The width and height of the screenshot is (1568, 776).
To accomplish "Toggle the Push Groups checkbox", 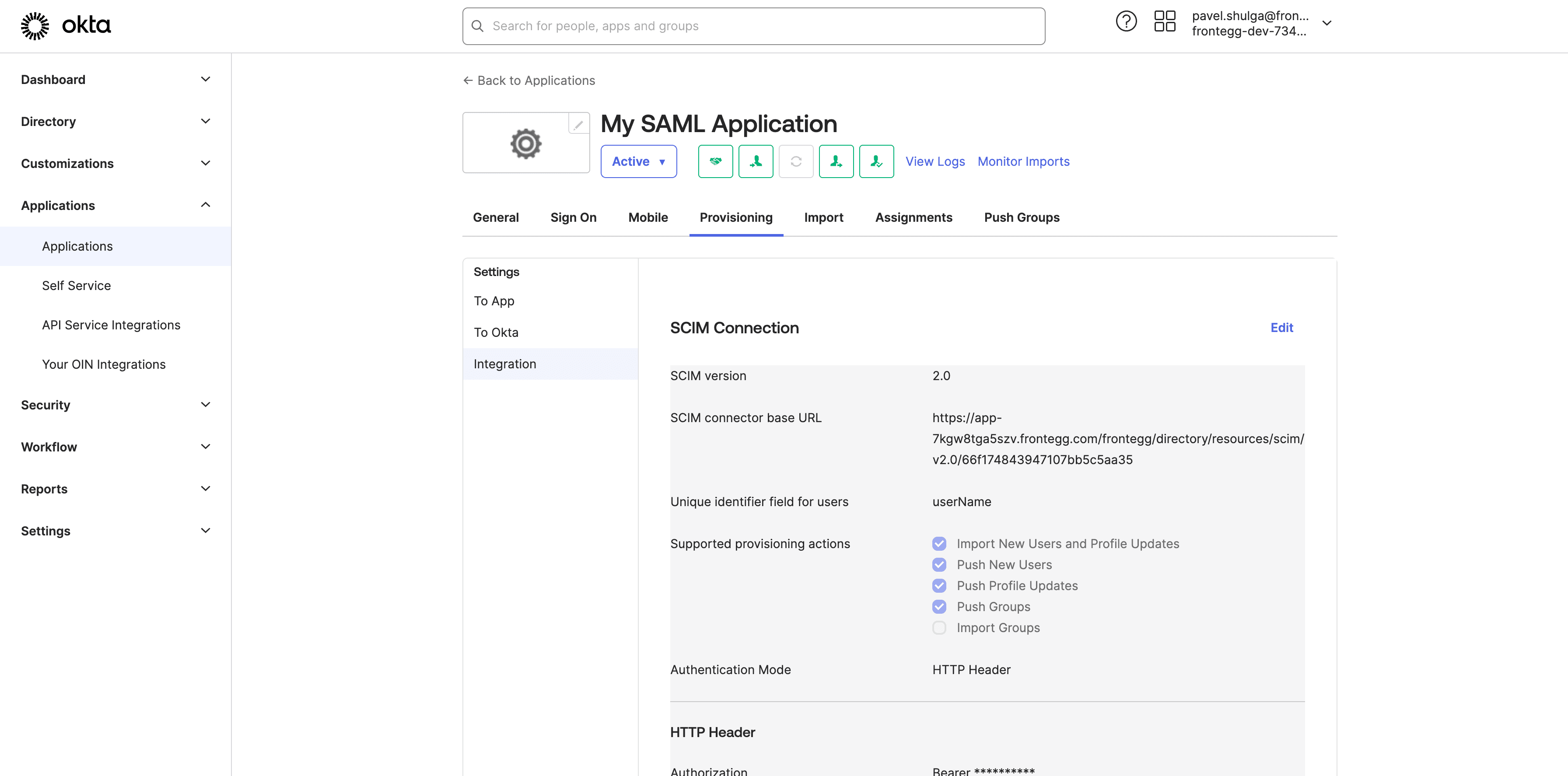I will (938, 607).
